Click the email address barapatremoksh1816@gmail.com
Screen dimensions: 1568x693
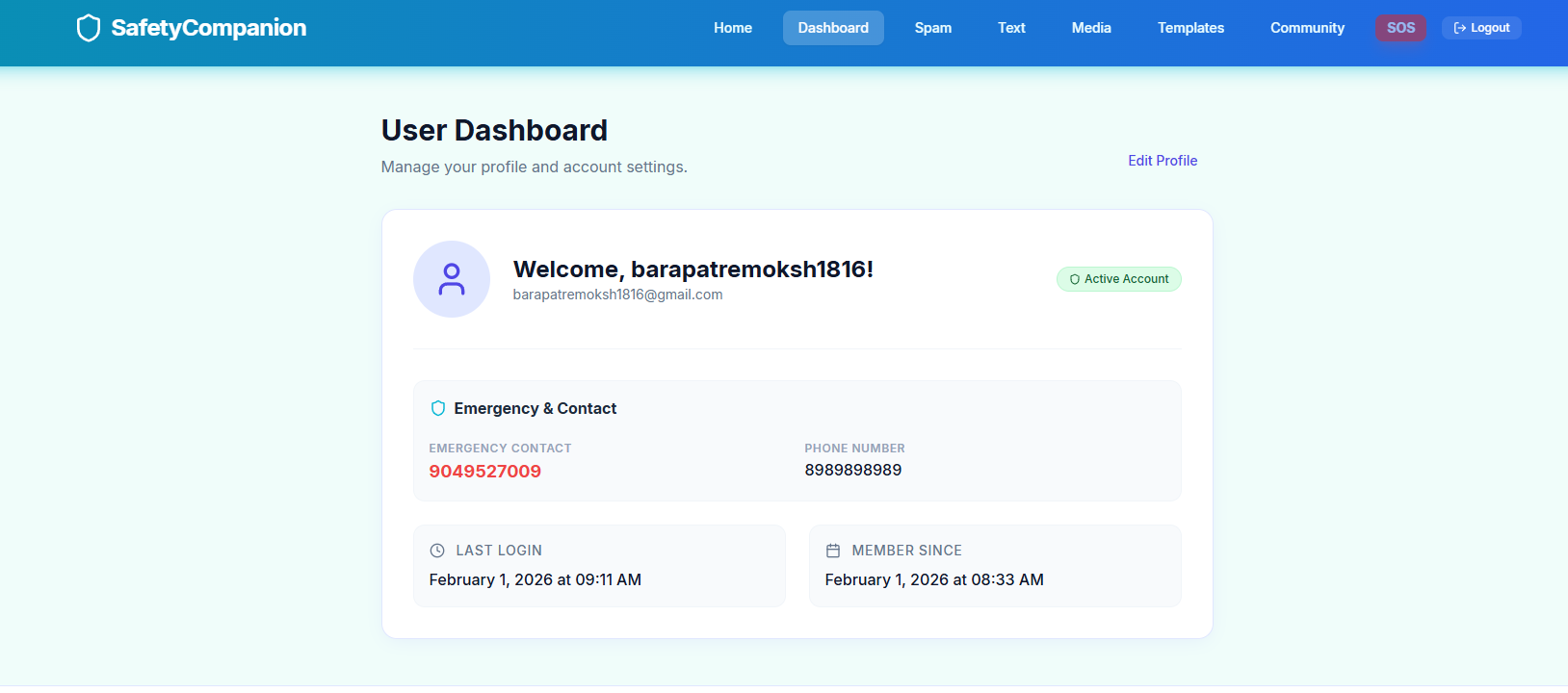(617, 295)
